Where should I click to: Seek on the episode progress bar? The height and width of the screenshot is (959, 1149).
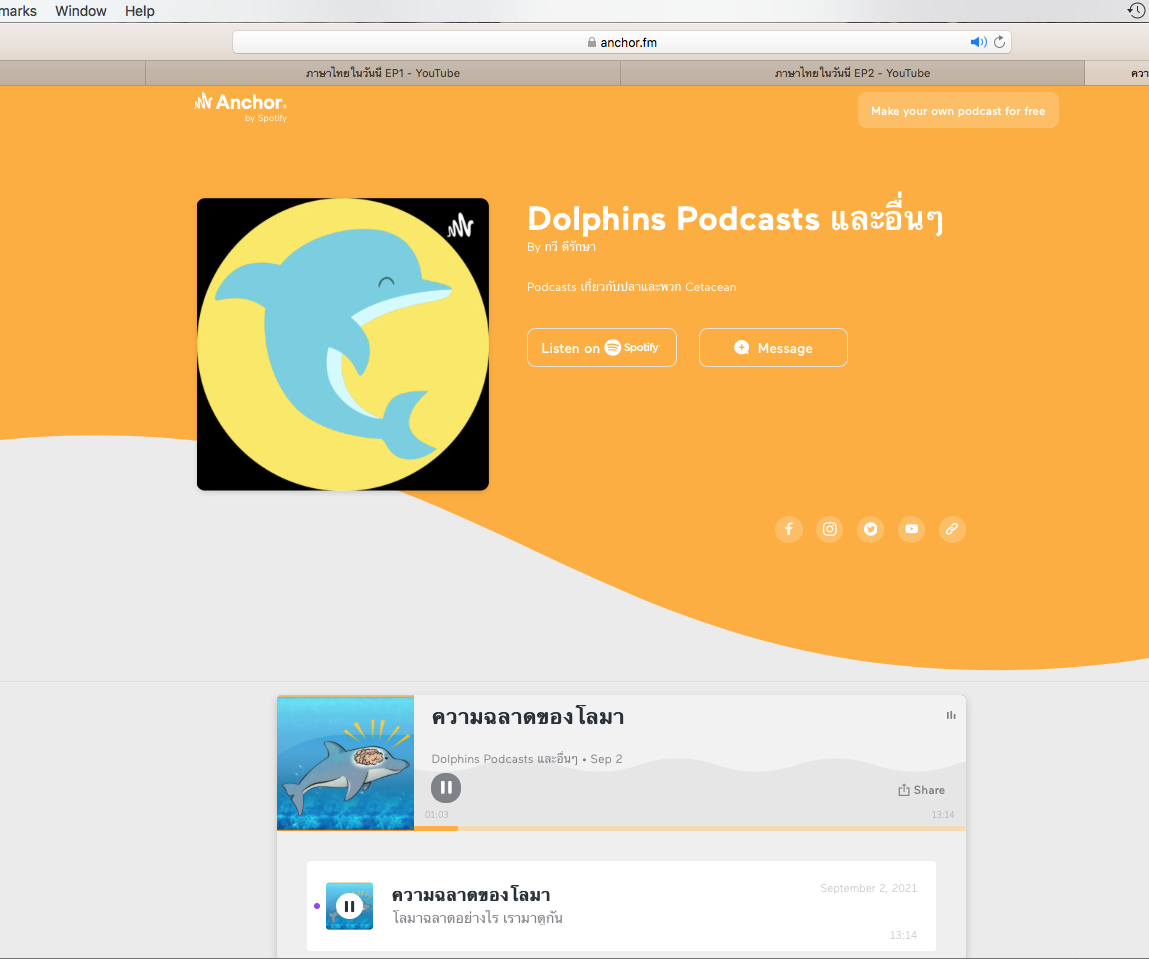point(690,828)
